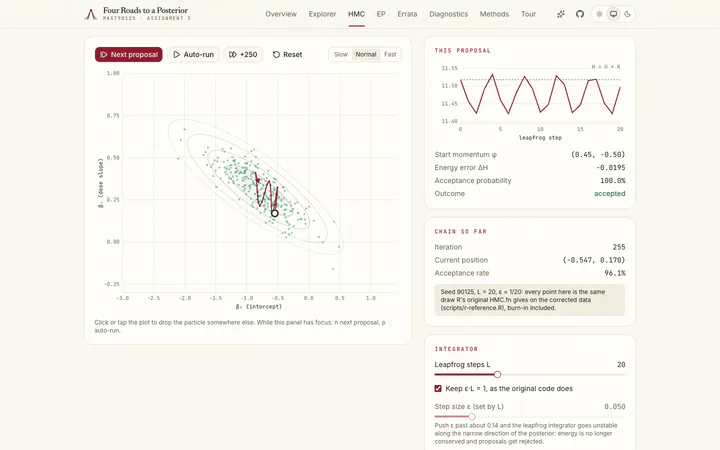Click the β₀ (intercept) axis label
Image resolution: width=720 pixels, height=450 pixels.
[x=259, y=306]
